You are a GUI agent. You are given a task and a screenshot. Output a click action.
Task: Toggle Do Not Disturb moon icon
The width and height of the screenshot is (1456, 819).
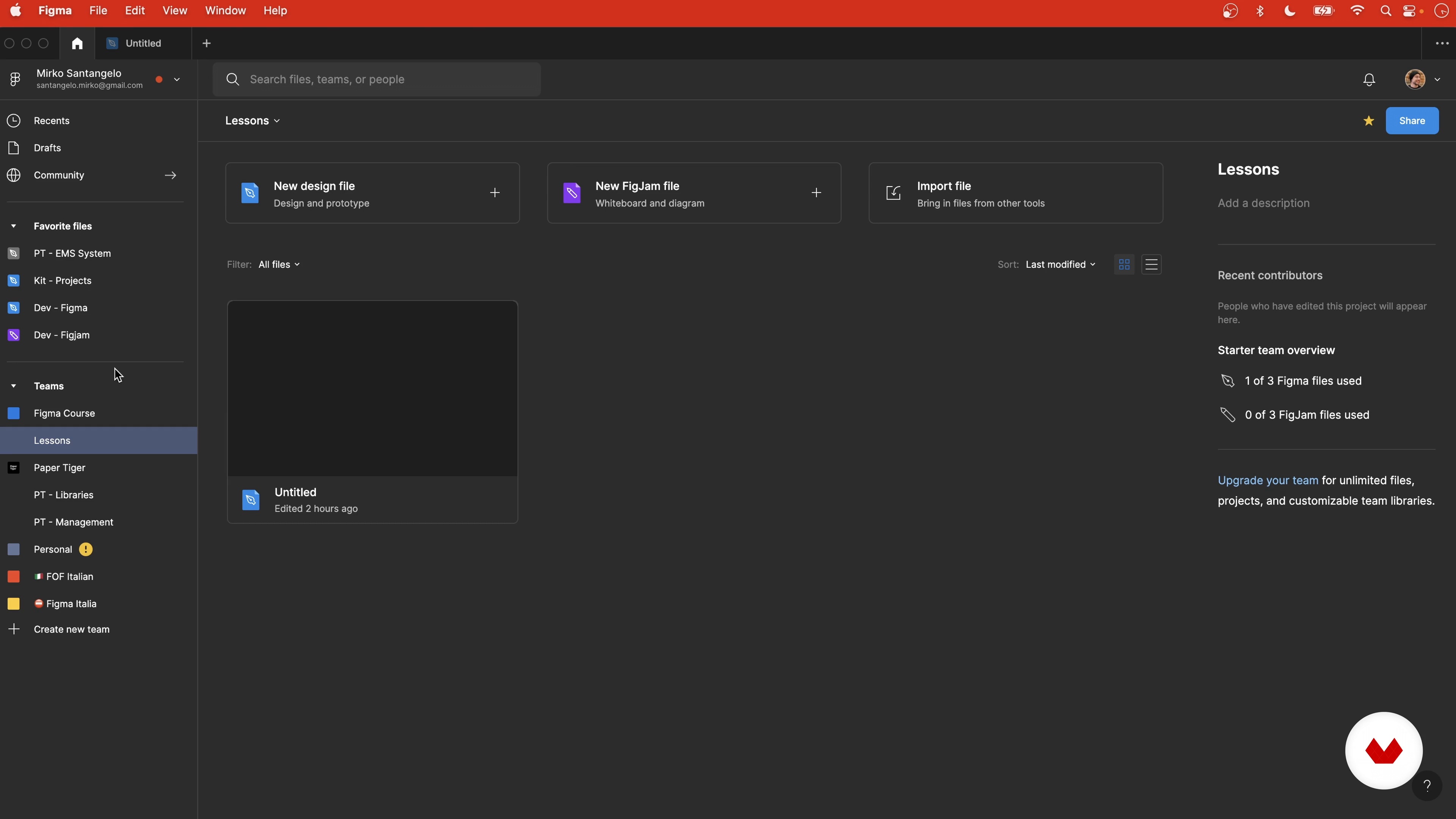pos(1289,11)
